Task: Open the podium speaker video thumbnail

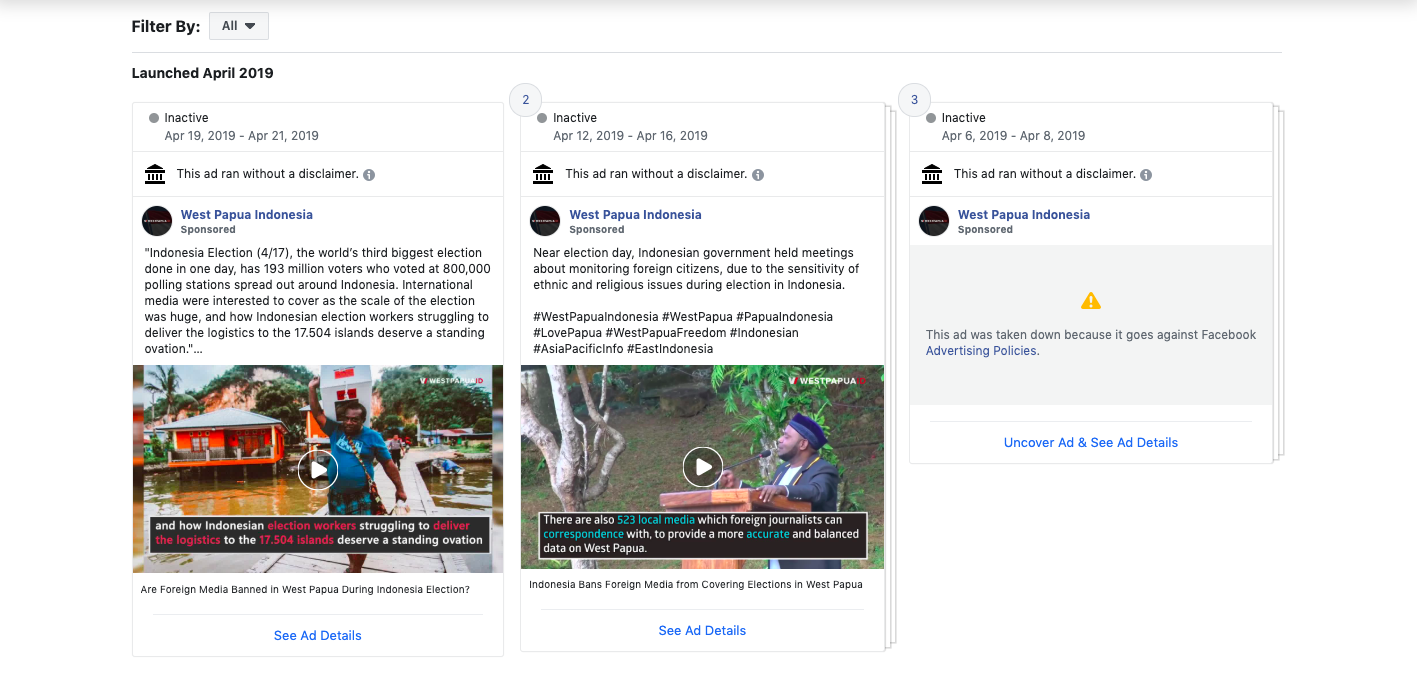Action: [x=703, y=466]
